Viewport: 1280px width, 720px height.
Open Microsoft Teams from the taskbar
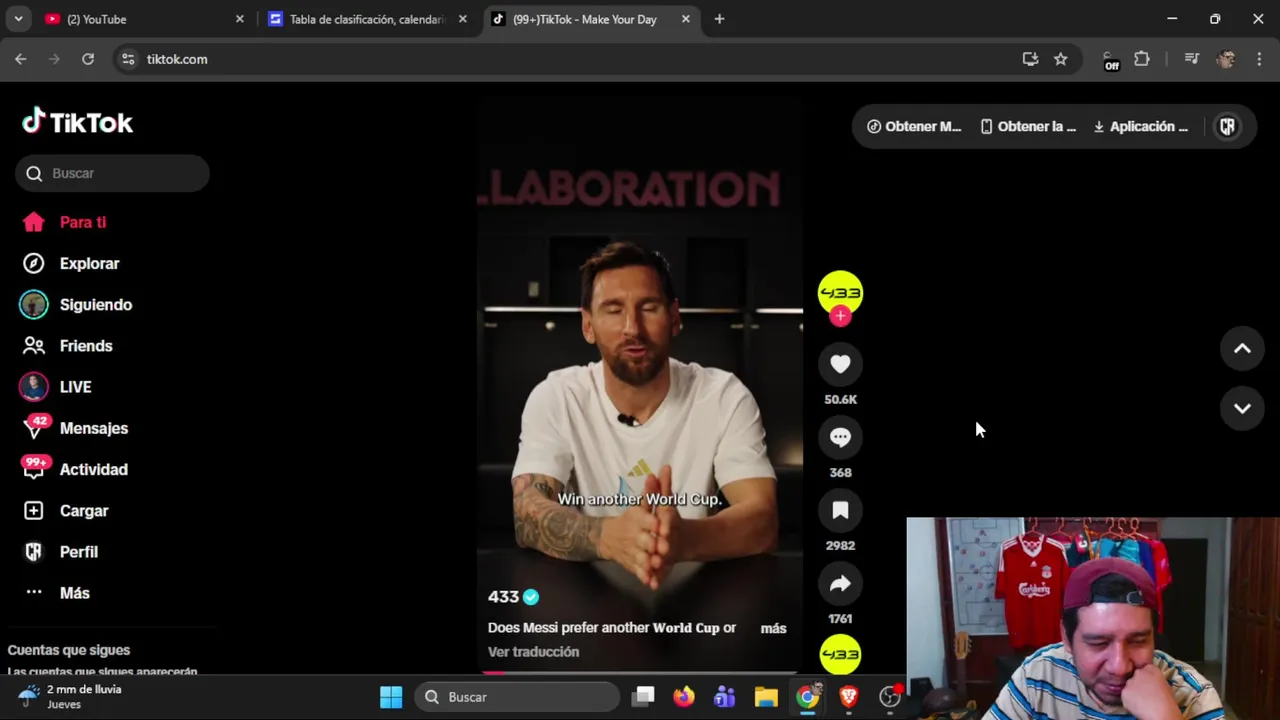(725, 697)
